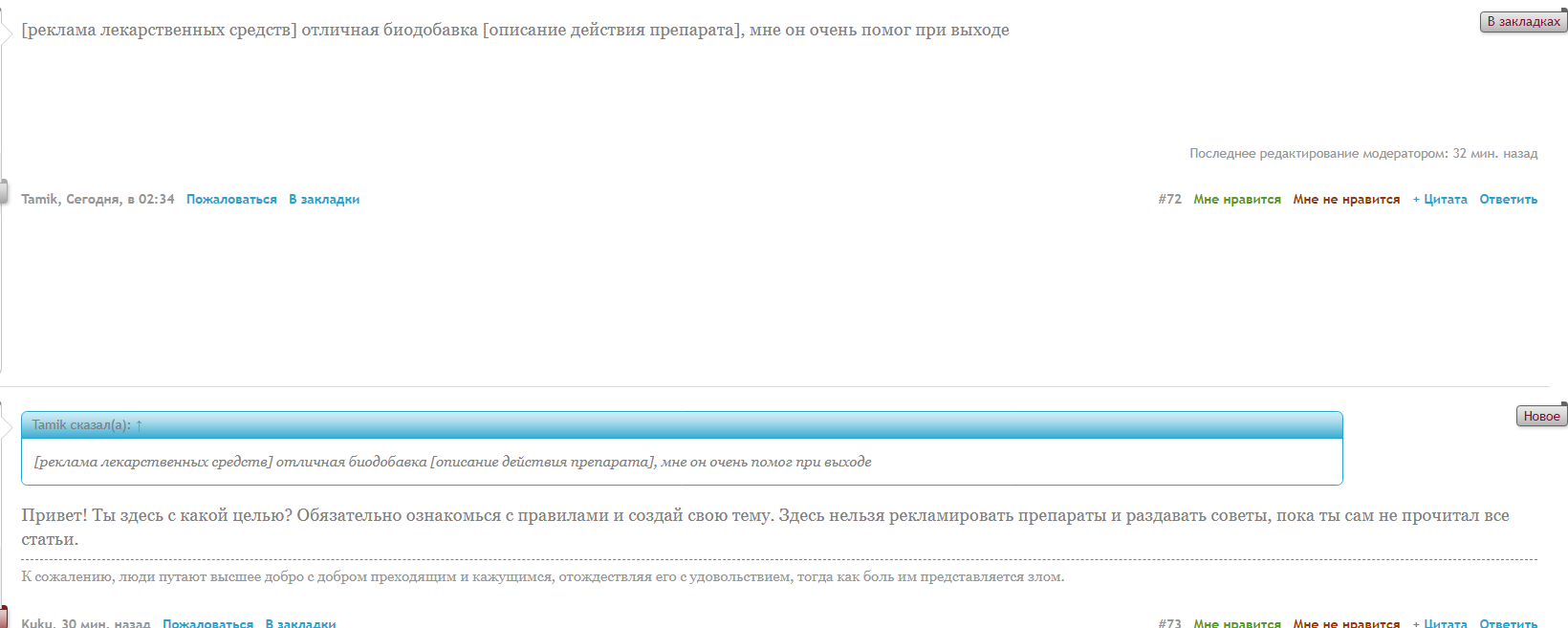Toggle "+ Цитата" multi-quote on post #72
The image size is (1568, 628).
tap(1440, 200)
